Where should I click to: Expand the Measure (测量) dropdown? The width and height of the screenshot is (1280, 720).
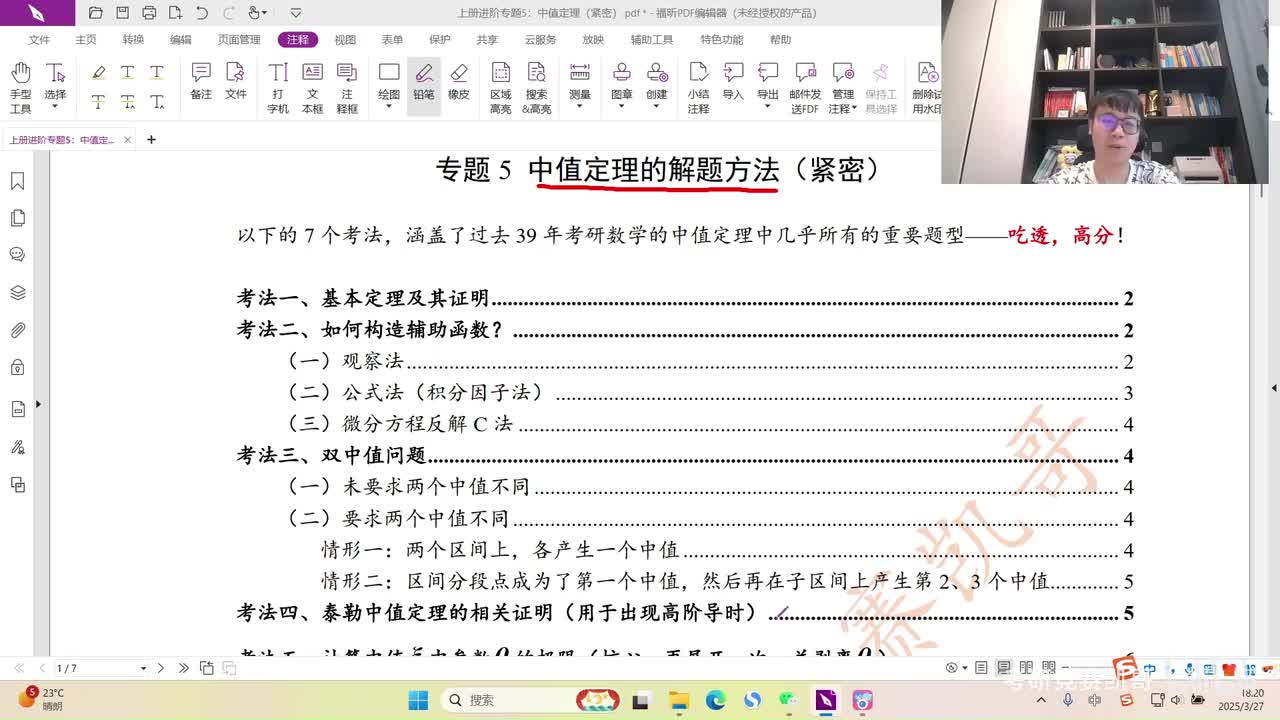pos(580,107)
